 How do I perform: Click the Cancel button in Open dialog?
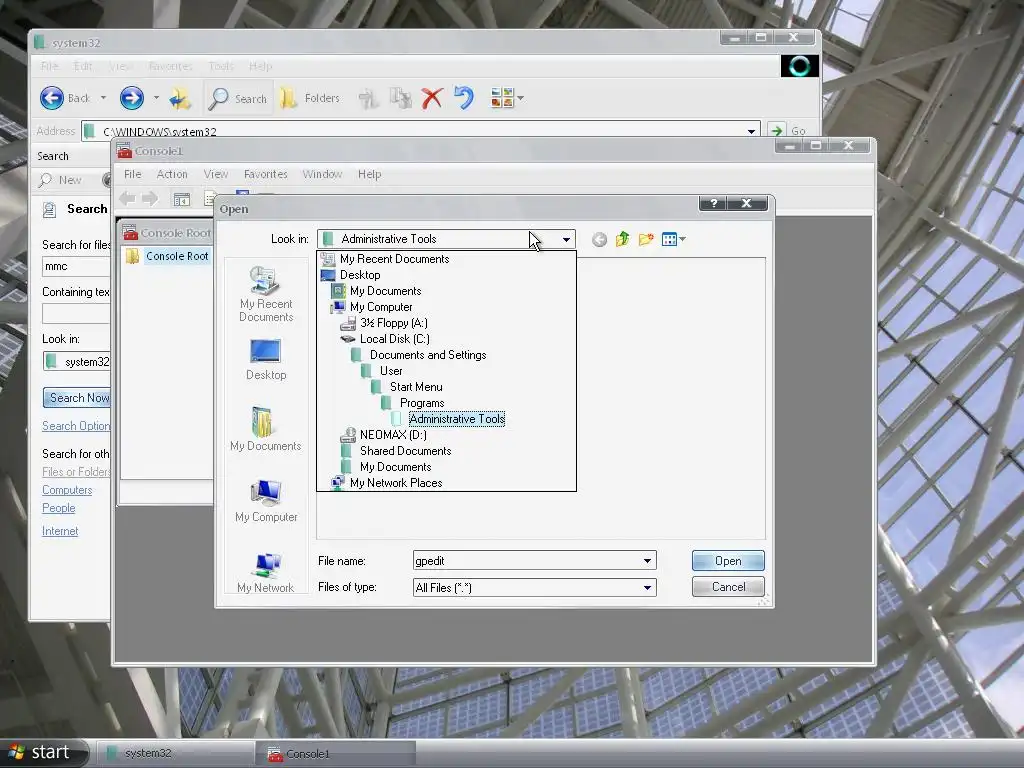click(728, 587)
